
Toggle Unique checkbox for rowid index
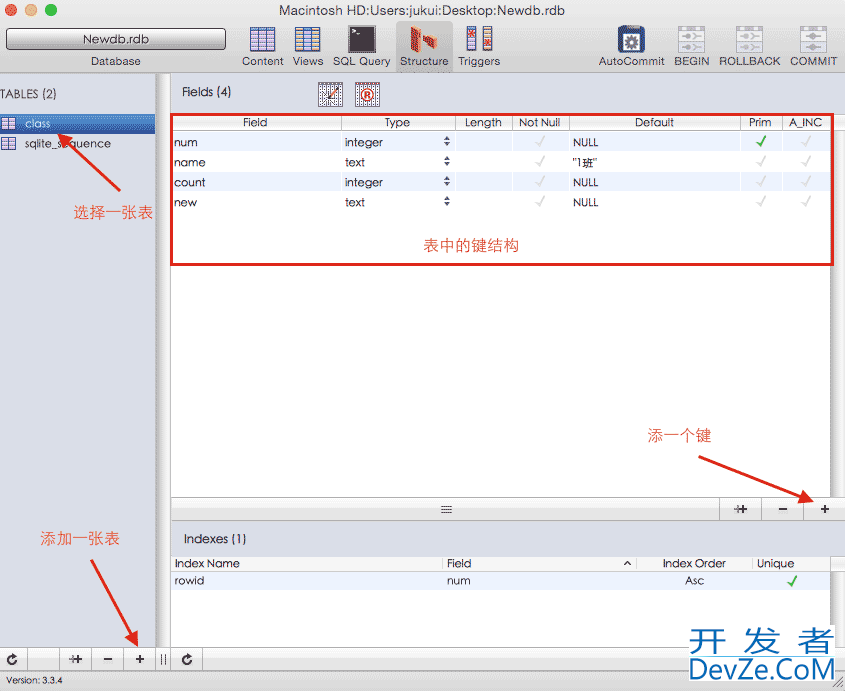[792, 581]
